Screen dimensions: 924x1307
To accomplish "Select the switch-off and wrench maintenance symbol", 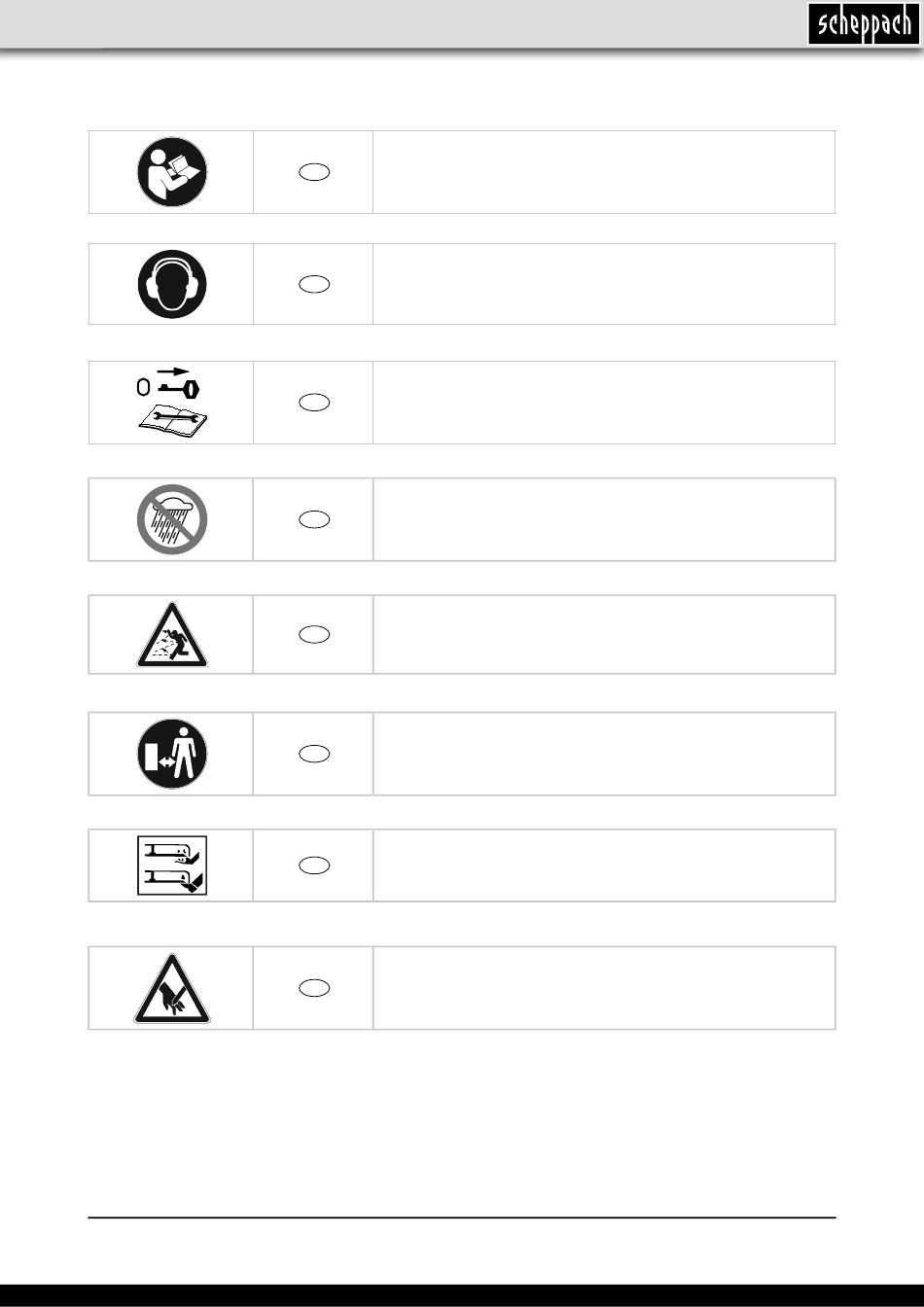I will pos(171,402).
